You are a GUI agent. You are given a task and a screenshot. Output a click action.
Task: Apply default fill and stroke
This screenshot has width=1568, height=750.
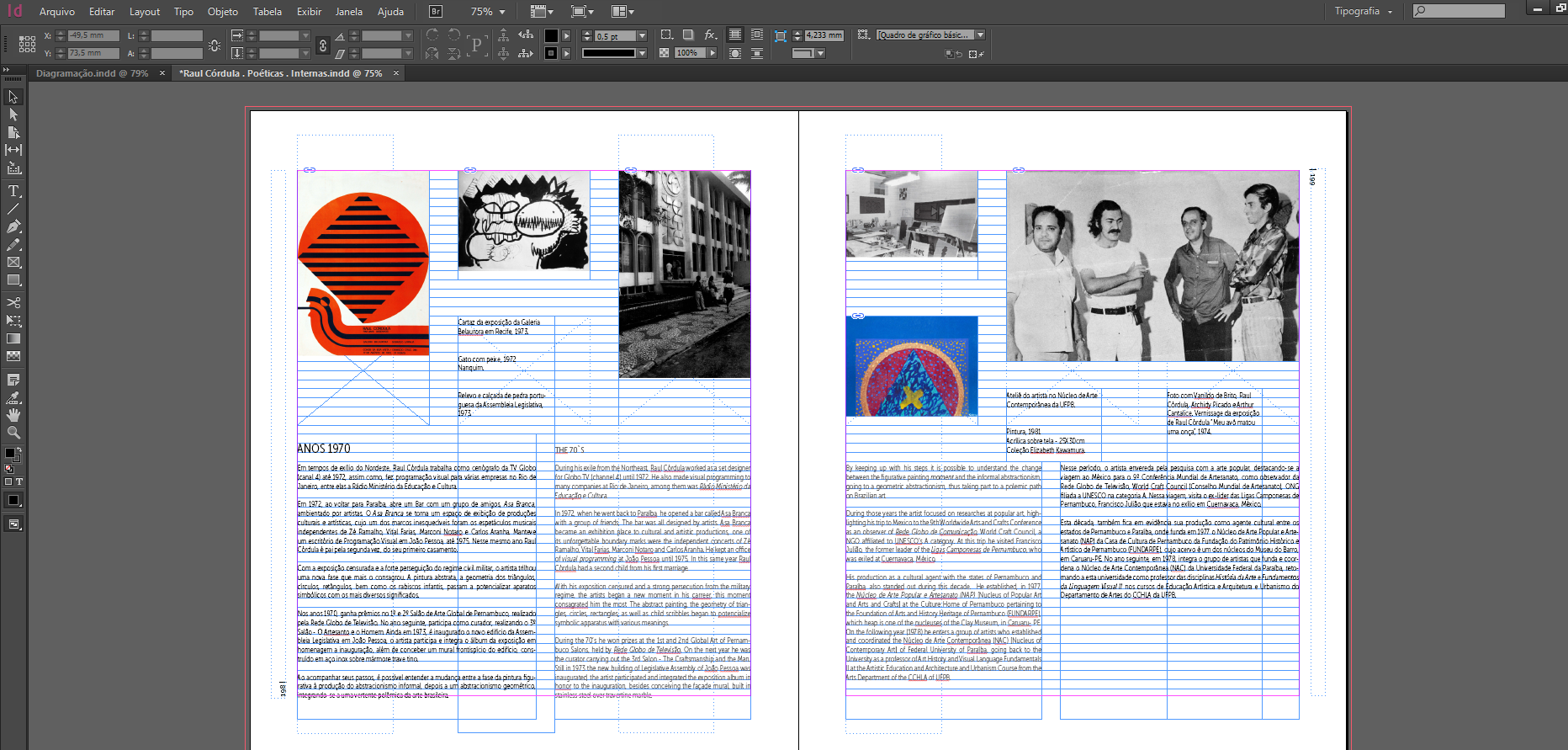pos(8,469)
